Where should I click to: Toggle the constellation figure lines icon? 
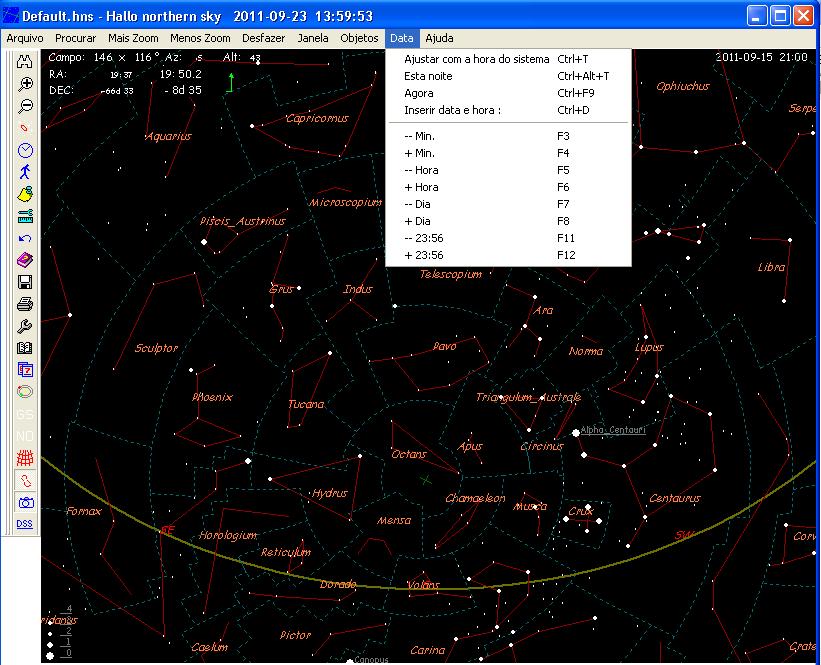tap(25, 480)
